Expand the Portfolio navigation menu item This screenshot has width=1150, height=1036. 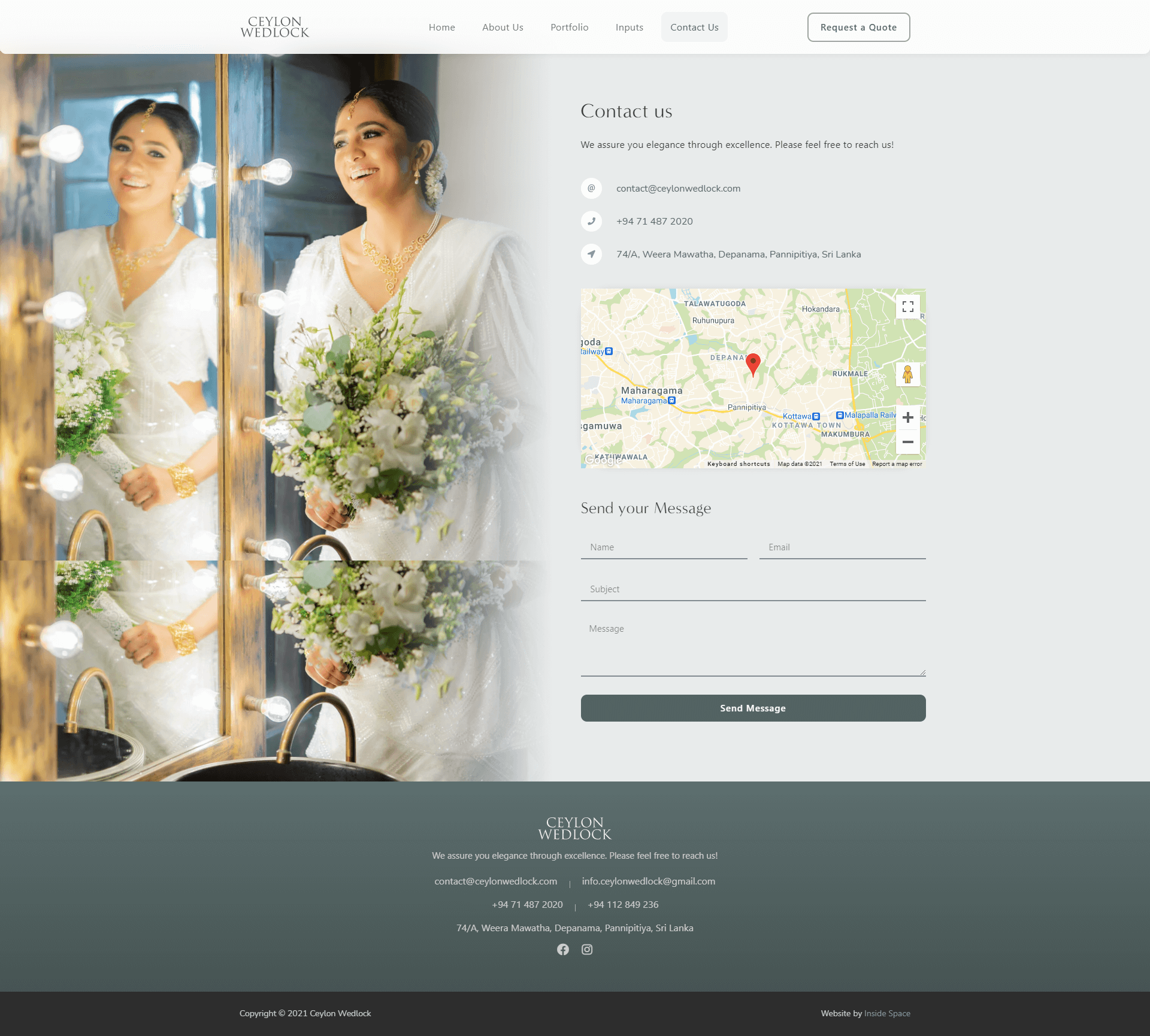(569, 27)
